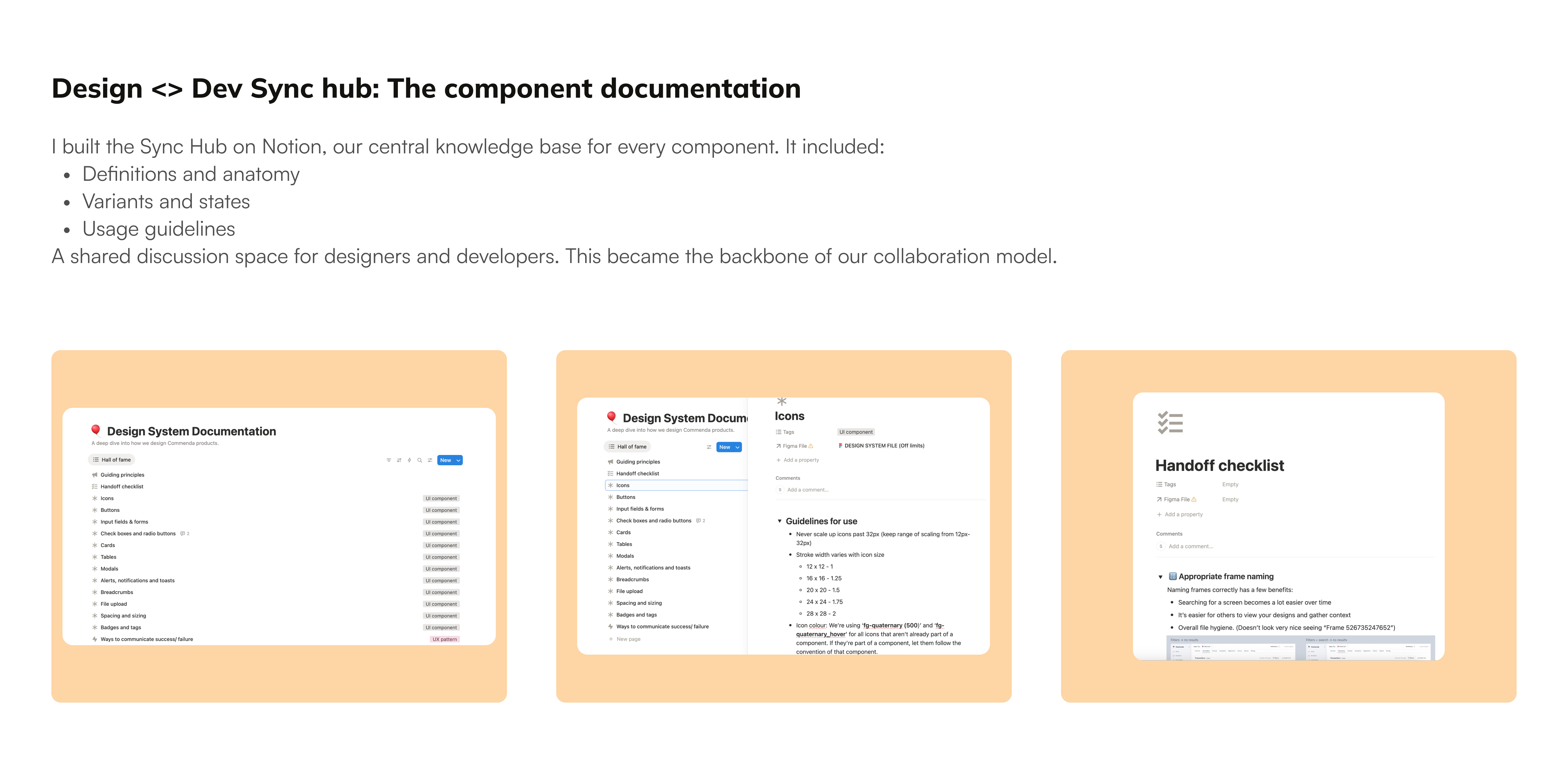The image size is (1568, 772).
Task: Click the sort arrows icon in left screenshot
Action: (x=399, y=460)
